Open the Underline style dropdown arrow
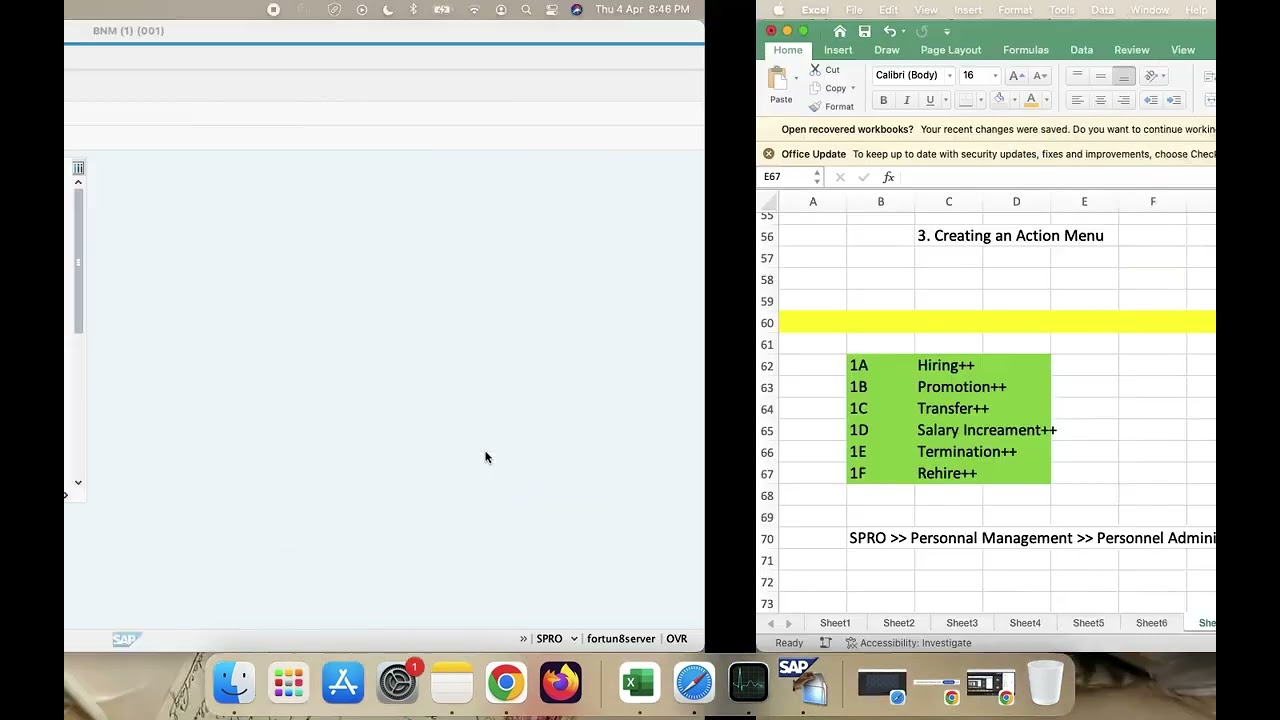Viewport: 1280px width, 720px height. tap(946, 100)
